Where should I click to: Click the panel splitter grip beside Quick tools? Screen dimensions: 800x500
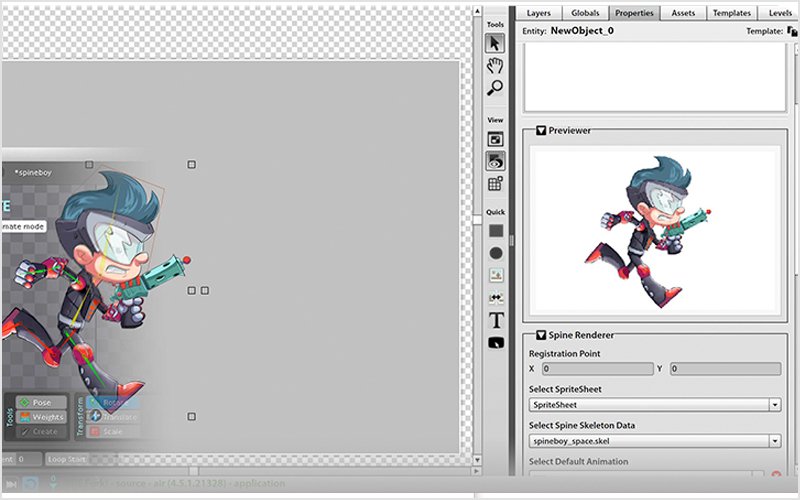click(511, 240)
